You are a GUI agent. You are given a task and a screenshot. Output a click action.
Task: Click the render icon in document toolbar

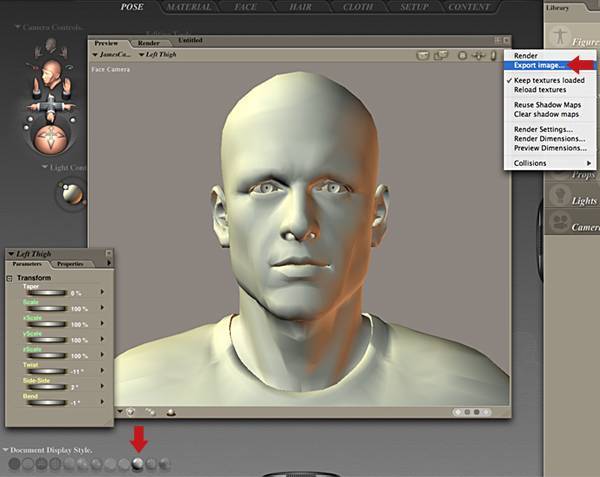click(422, 56)
